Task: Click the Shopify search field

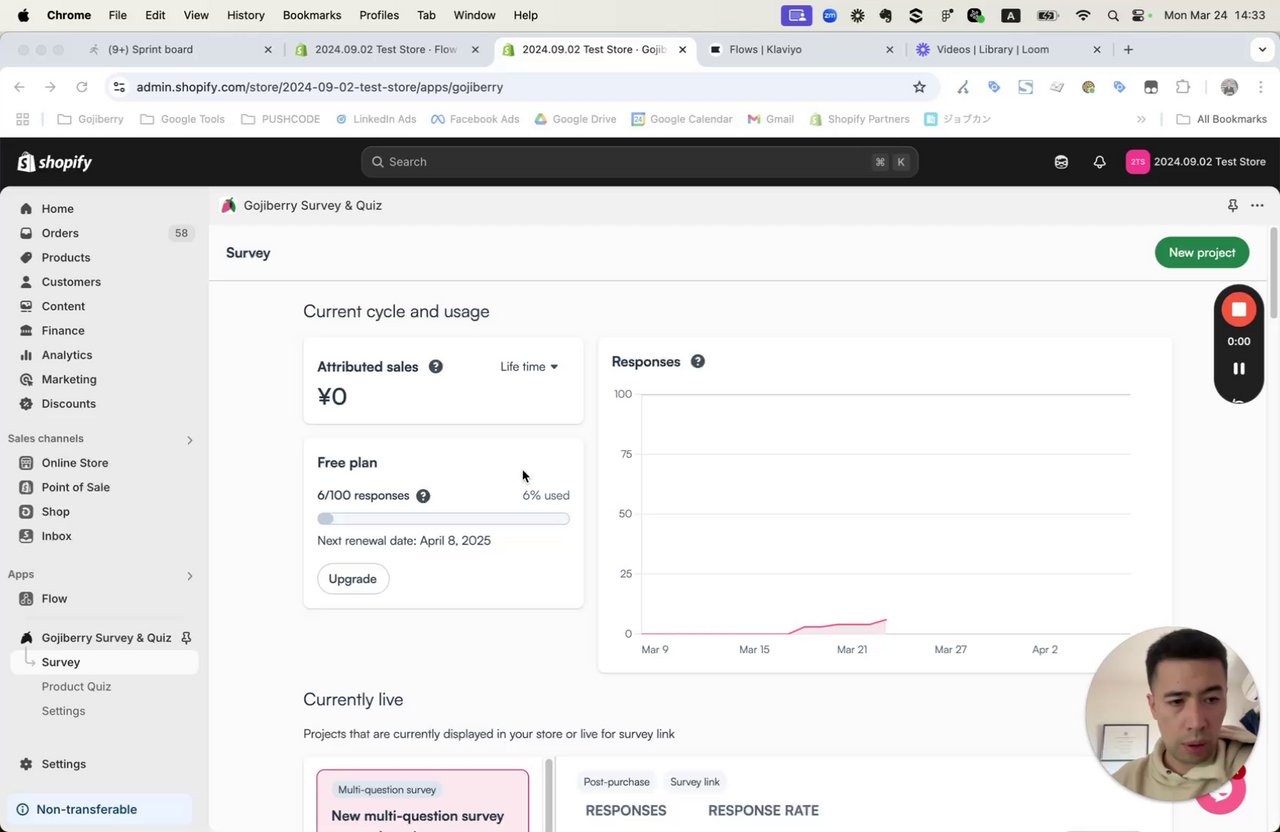Action: (639, 162)
